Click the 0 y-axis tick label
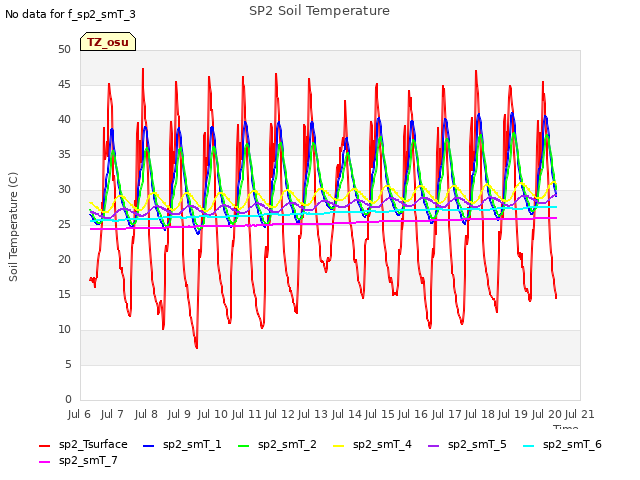 pos(68,399)
